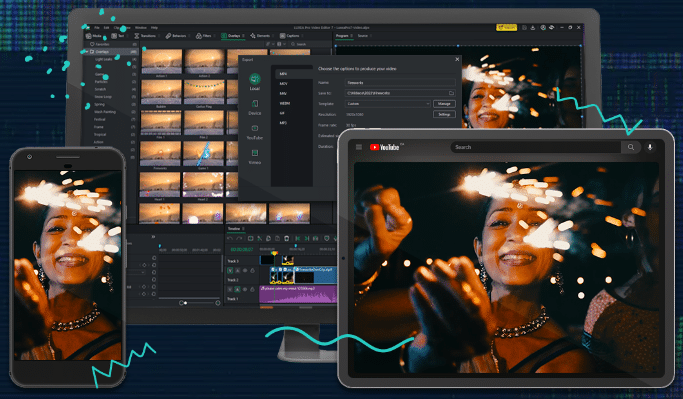Screen dimensions: 683x399
Task: Switch to the Filters tab
Action: pyautogui.click(x=204, y=36)
